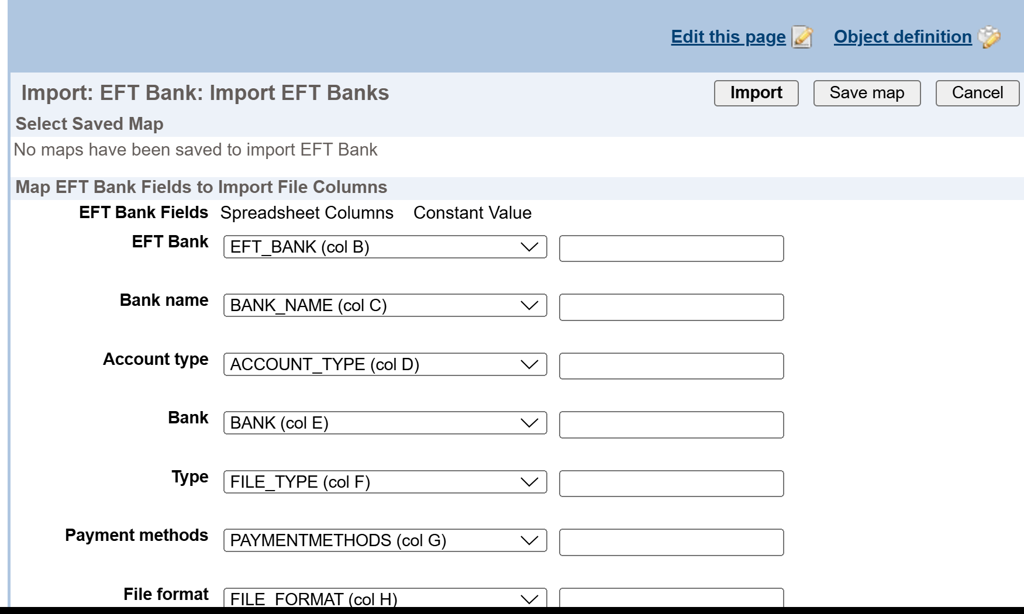This screenshot has height=614, width=1024.
Task: Expand the EFT Bank column dropdown
Action: click(x=385, y=248)
